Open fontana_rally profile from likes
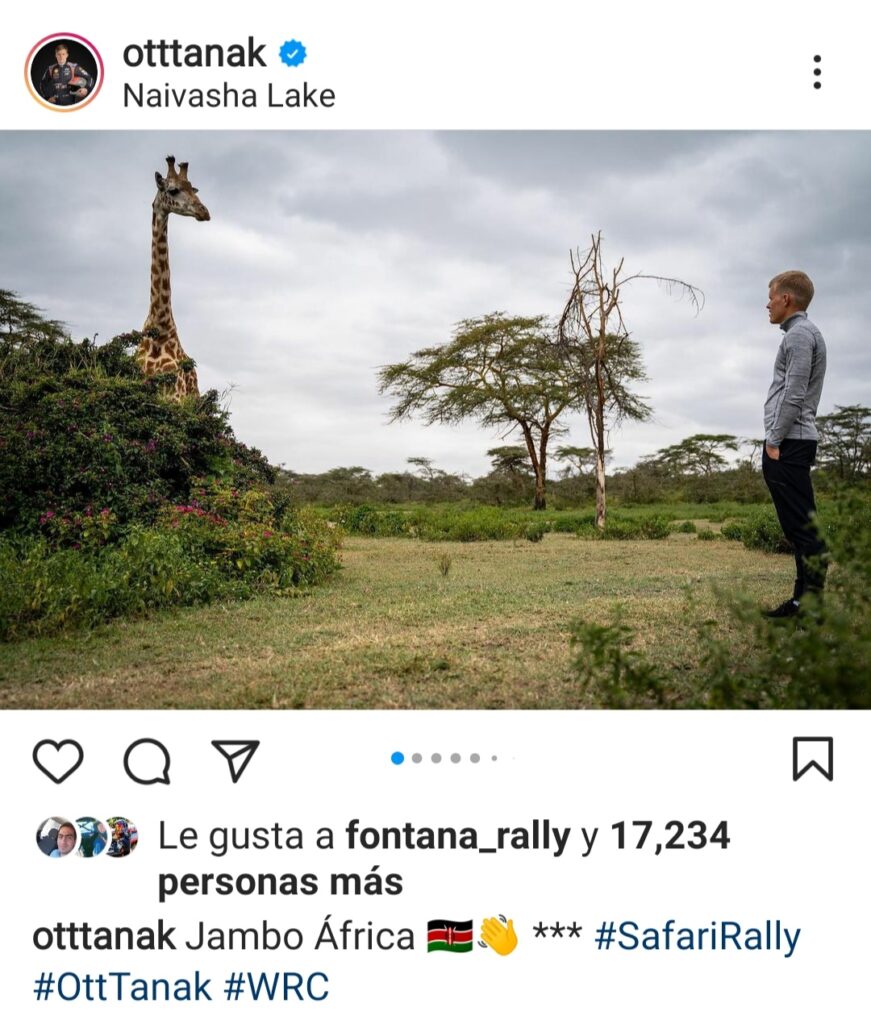This screenshot has width=871, height=1024. (458, 835)
